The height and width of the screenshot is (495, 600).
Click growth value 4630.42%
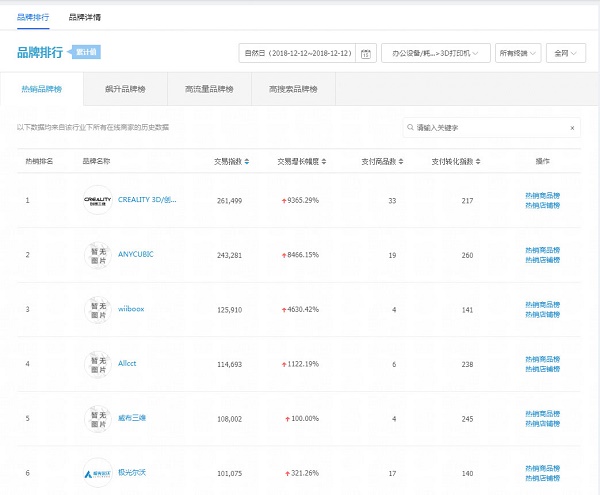tap(303, 309)
